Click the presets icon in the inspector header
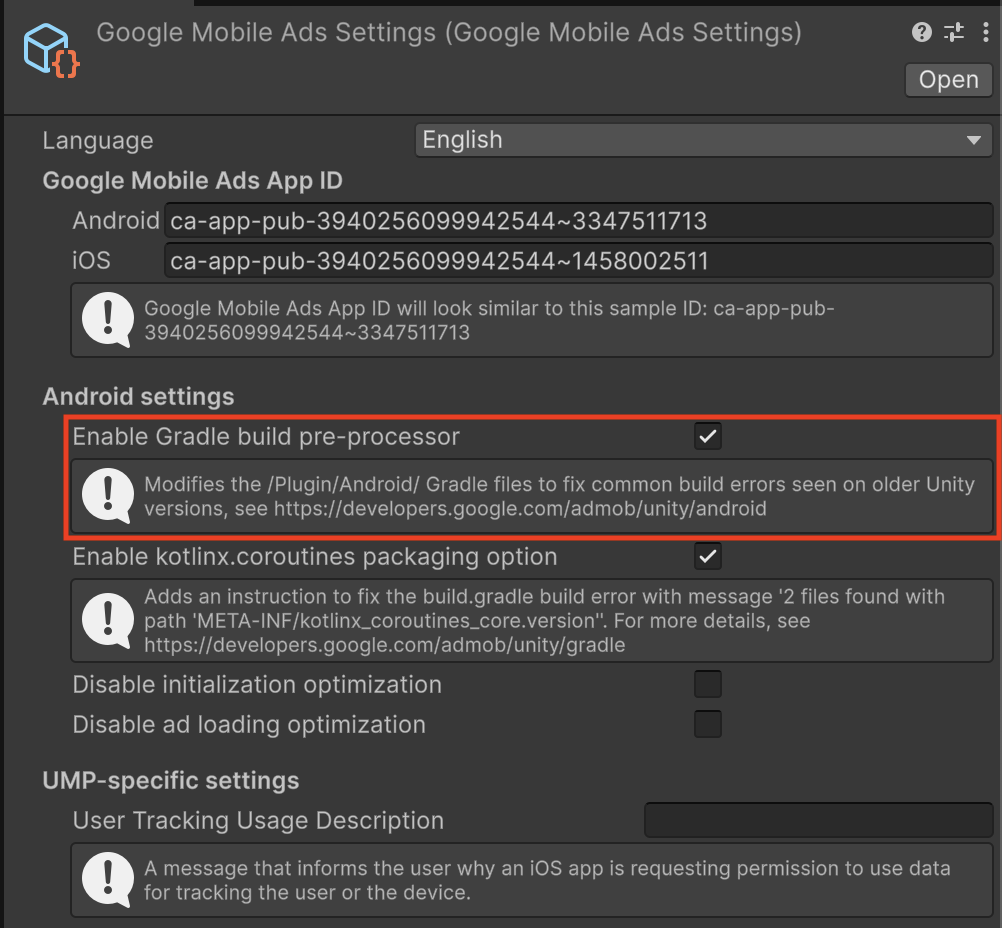Screen dimensions: 1002x928 [x=954, y=32]
